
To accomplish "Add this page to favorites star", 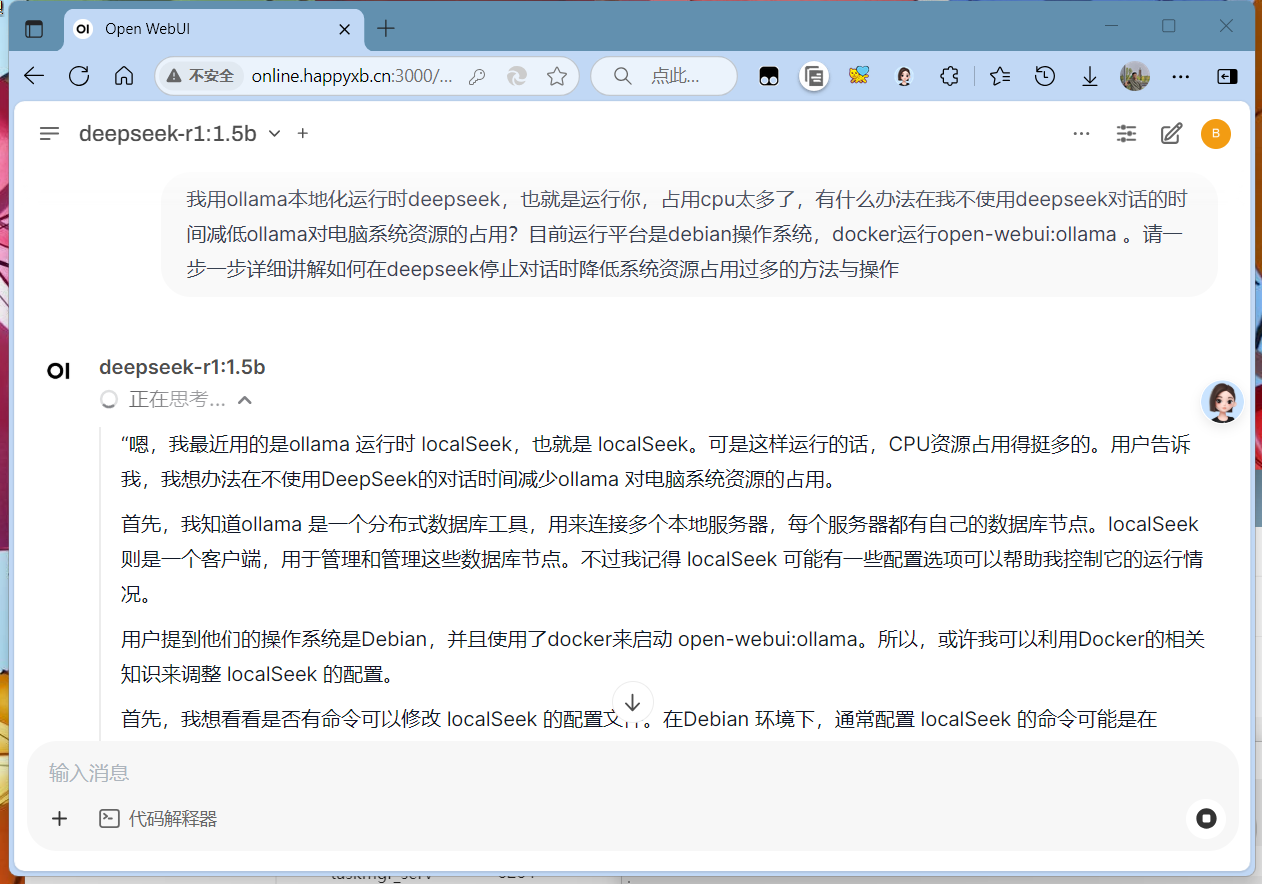I will coord(557,76).
